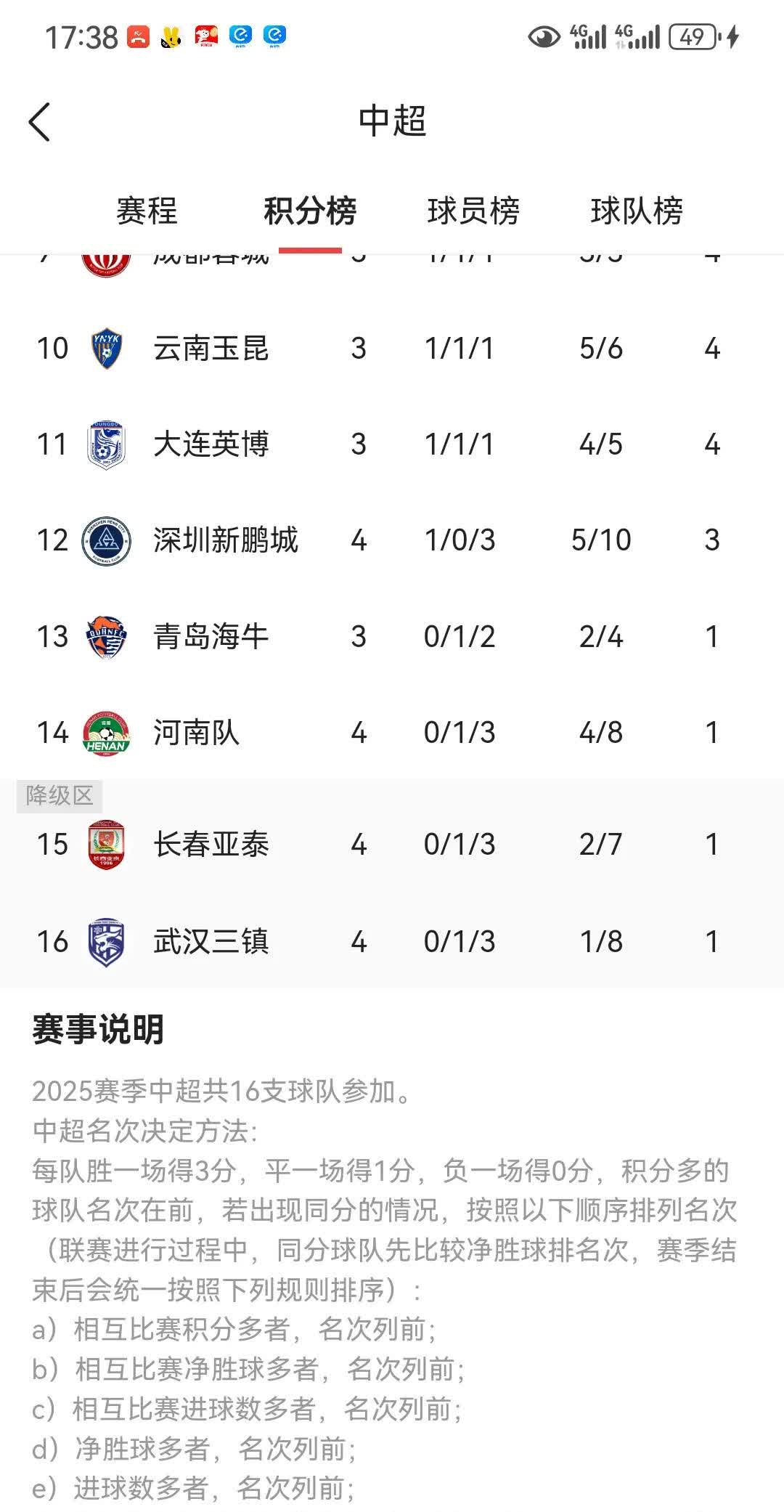Open the Yunnan Yukun team crest

pyautogui.click(x=106, y=349)
